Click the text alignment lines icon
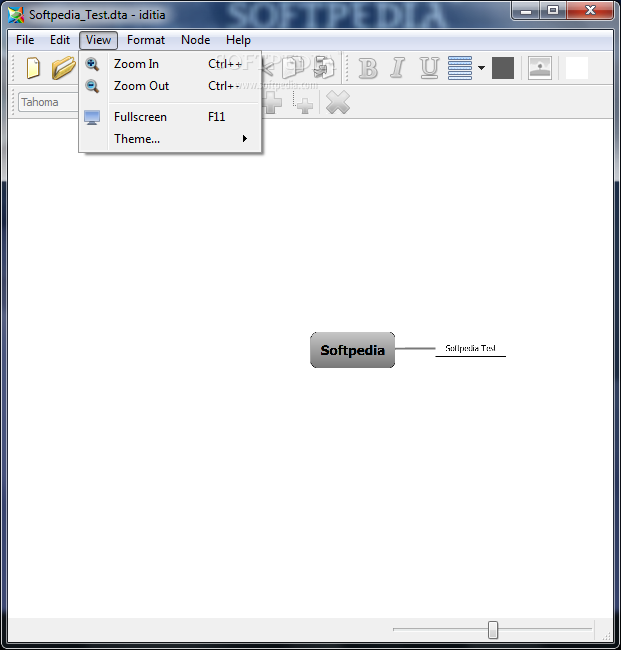 [x=460, y=68]
